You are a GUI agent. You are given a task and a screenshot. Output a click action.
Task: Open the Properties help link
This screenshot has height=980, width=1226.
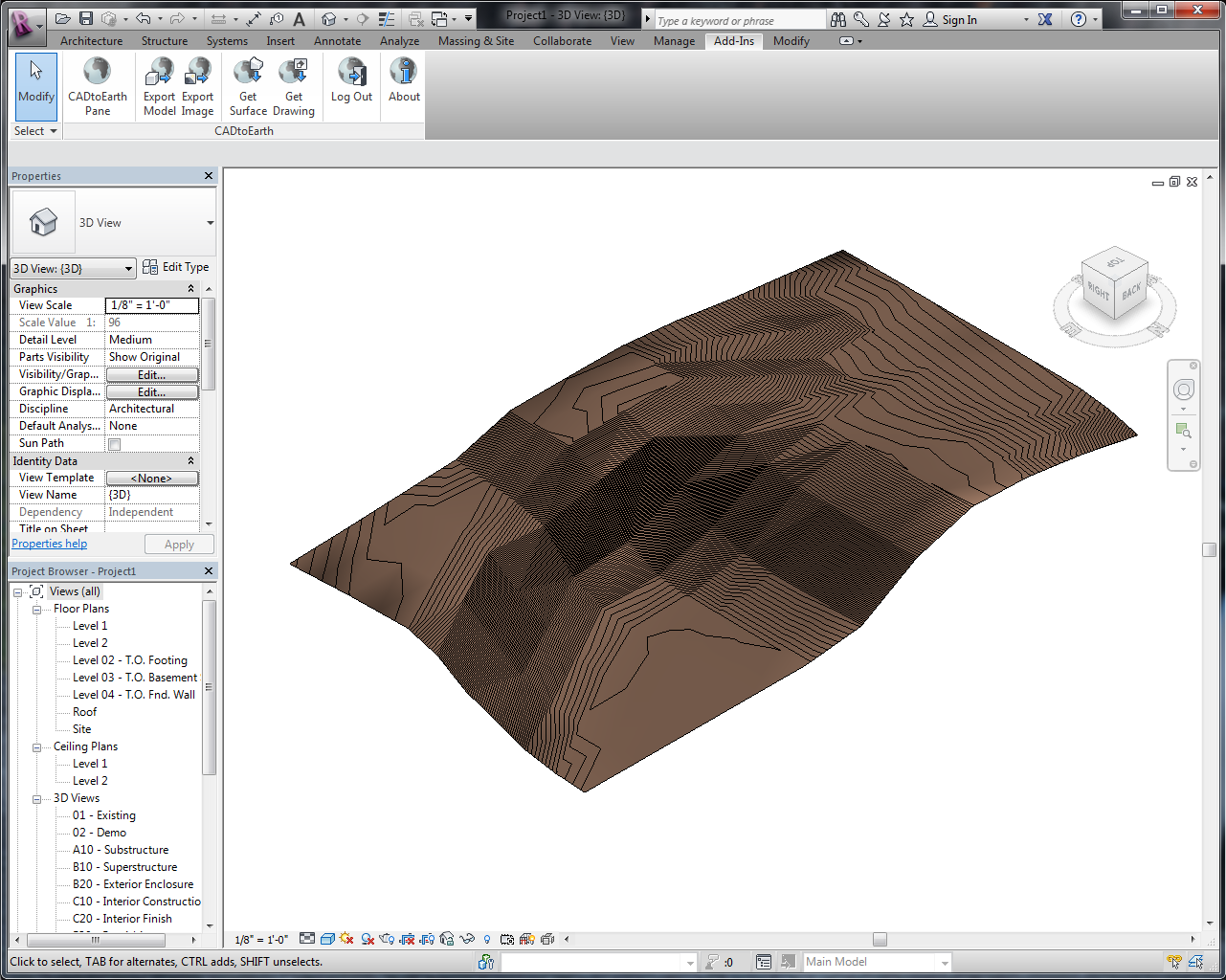49,544
